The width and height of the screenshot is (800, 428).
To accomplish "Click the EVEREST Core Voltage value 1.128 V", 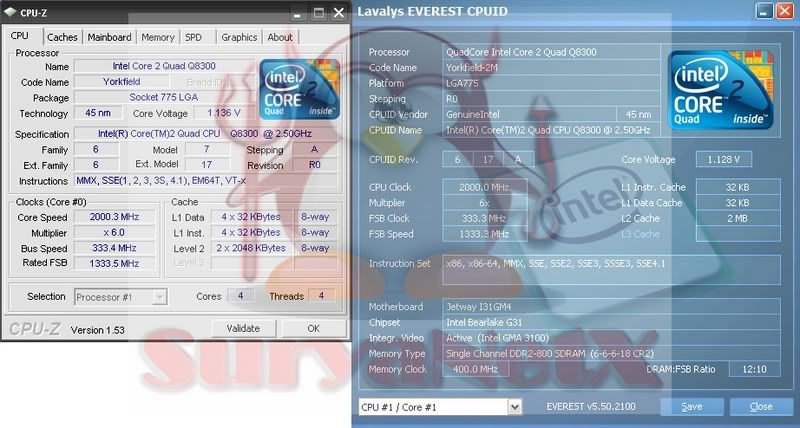I will pos(723,160).
